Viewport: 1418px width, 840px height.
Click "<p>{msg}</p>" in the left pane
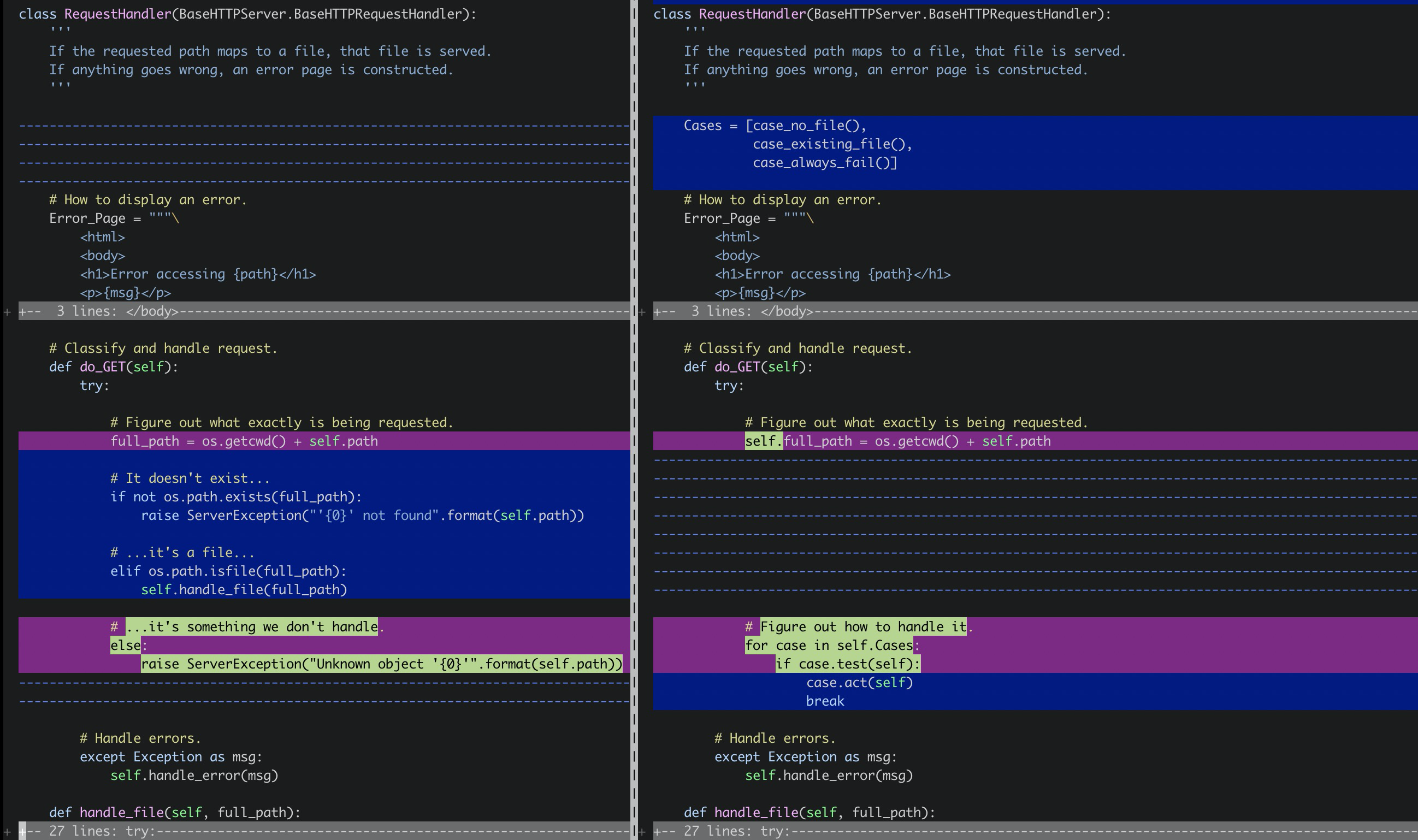(x=125, y=293)
